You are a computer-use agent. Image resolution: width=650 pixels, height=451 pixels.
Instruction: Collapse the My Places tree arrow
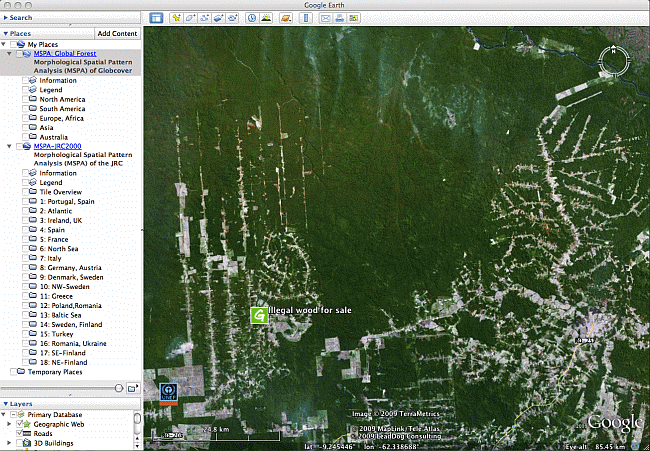(4, 44)
